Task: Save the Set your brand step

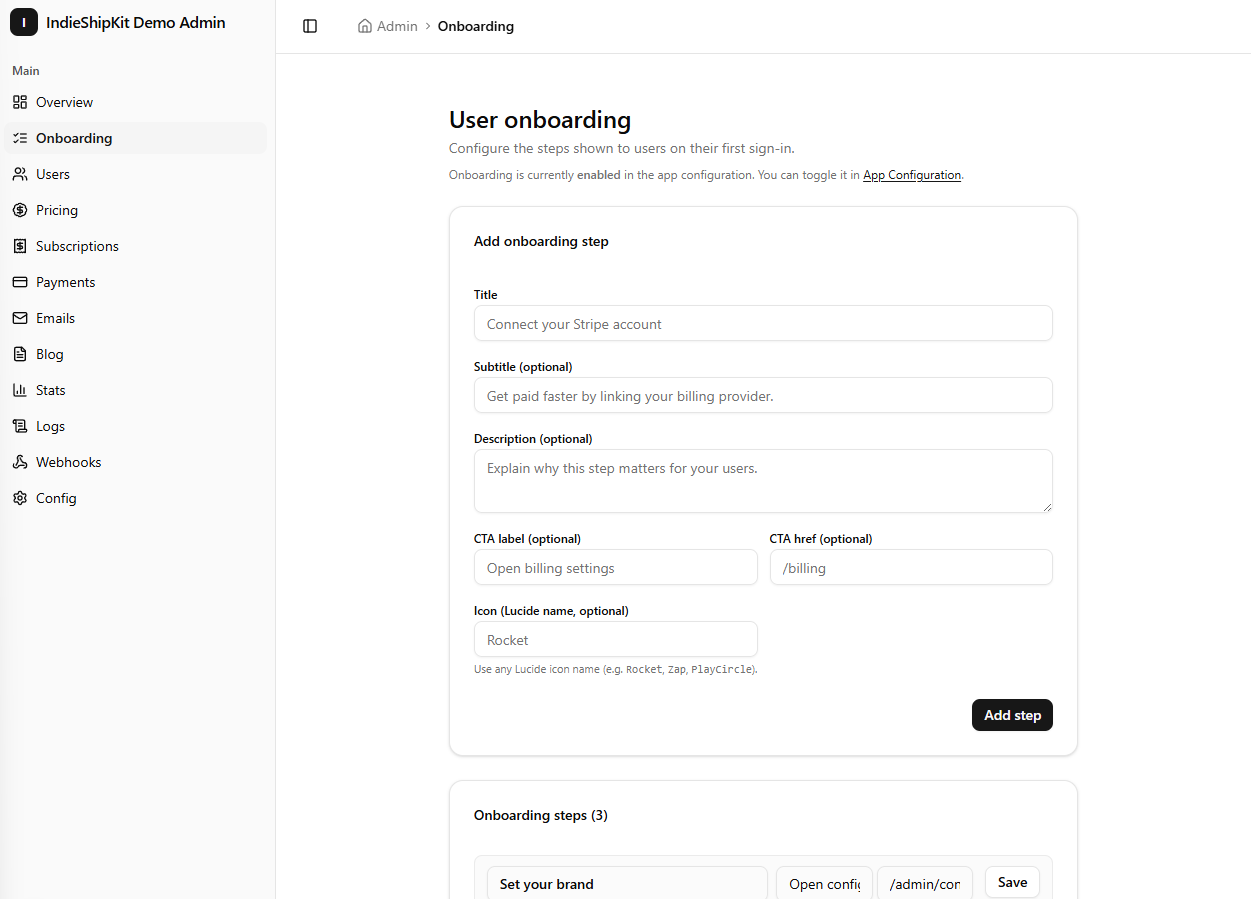Action: pyautogui.click(x=1012, y=882)
